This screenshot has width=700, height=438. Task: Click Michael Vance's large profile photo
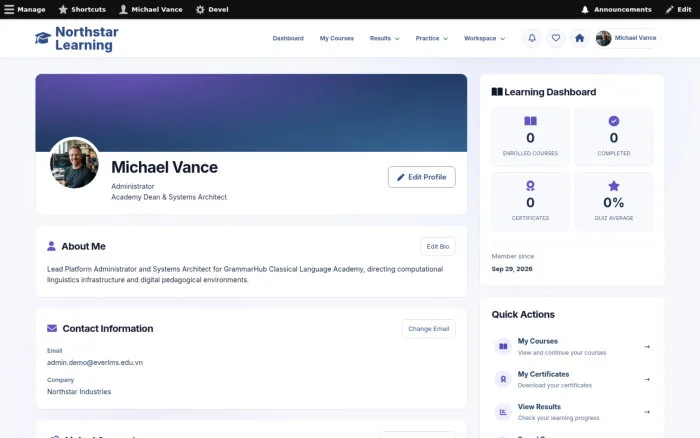pos(75,163)
